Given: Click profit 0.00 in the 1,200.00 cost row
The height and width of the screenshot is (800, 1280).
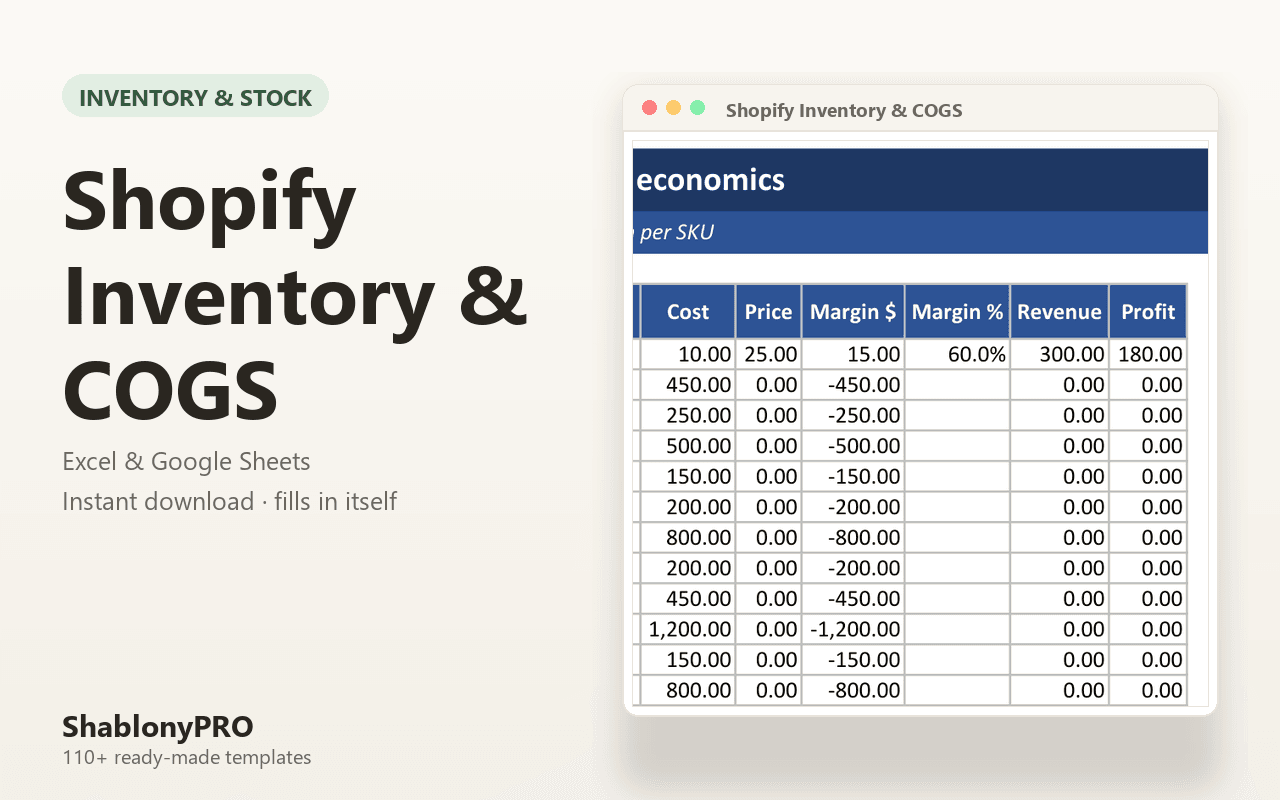Looking at the screenshot, I should coord(1148,629).
